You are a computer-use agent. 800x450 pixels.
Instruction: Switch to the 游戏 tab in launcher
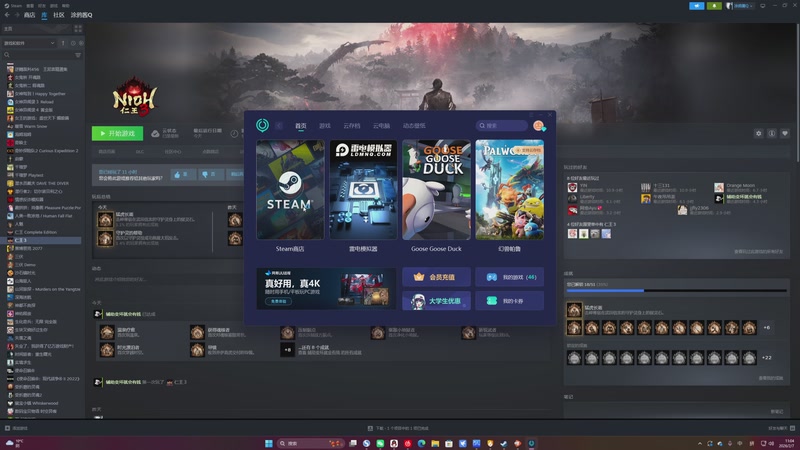pyautogui.click(x=325, y=126)
